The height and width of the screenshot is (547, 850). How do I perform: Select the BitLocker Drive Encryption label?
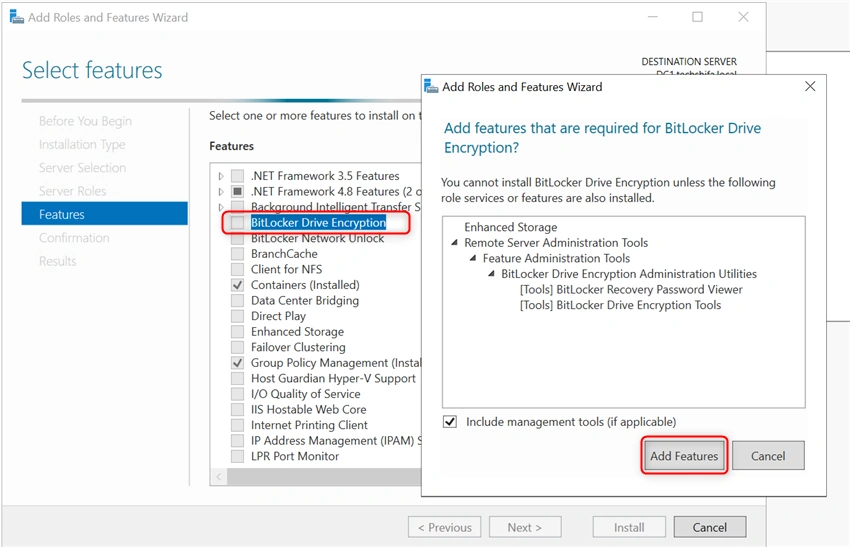tap(318, 222)
